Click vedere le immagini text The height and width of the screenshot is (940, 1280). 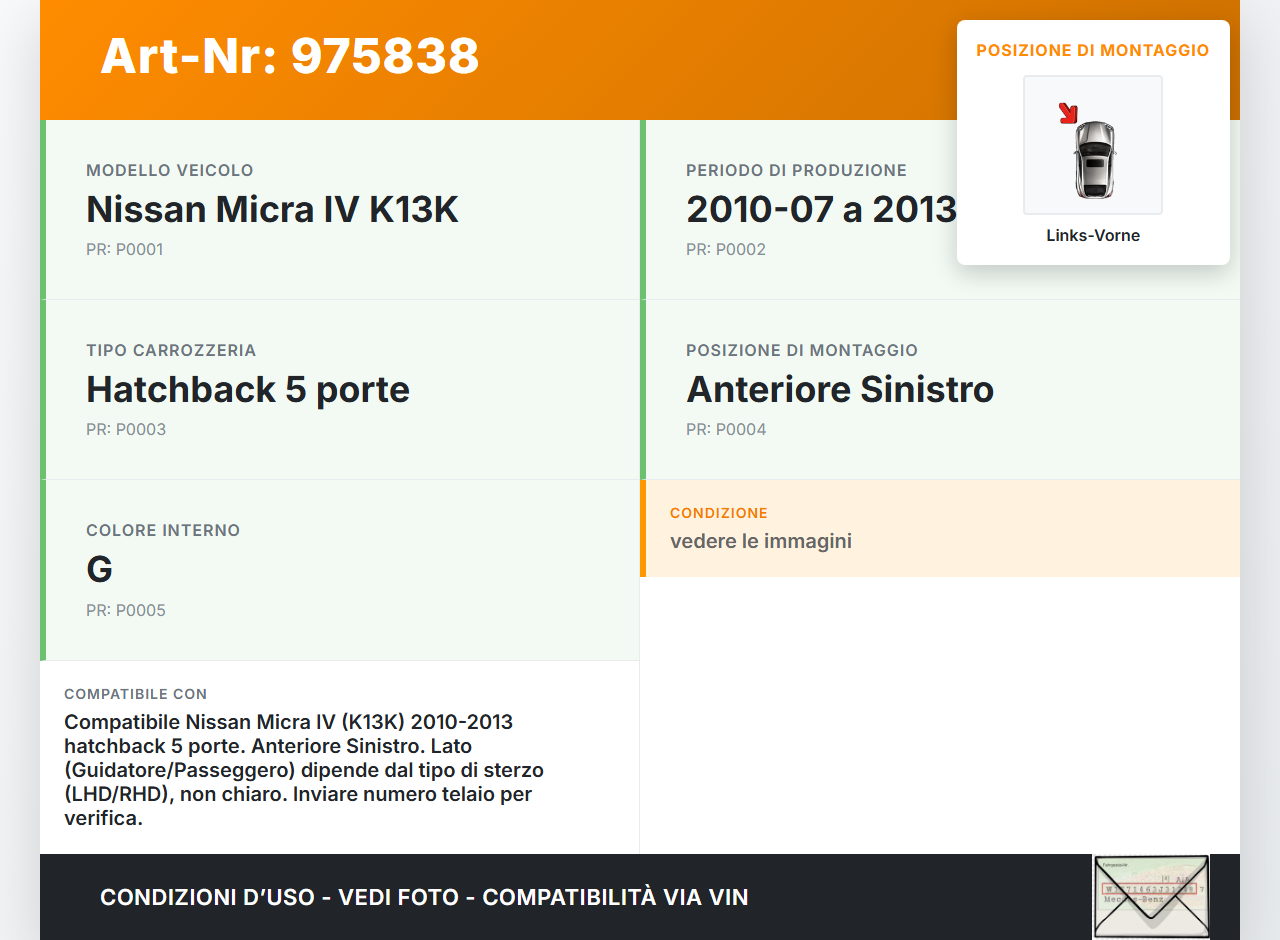pos(760,541)
